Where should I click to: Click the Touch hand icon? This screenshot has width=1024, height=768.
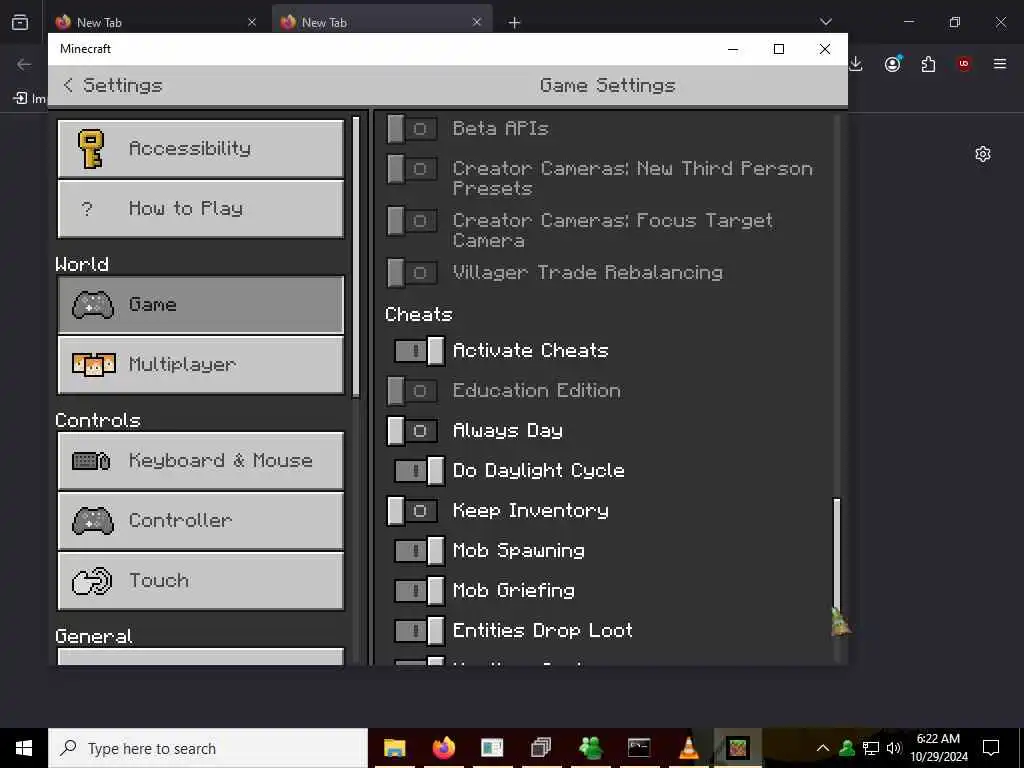coord(91,581)
